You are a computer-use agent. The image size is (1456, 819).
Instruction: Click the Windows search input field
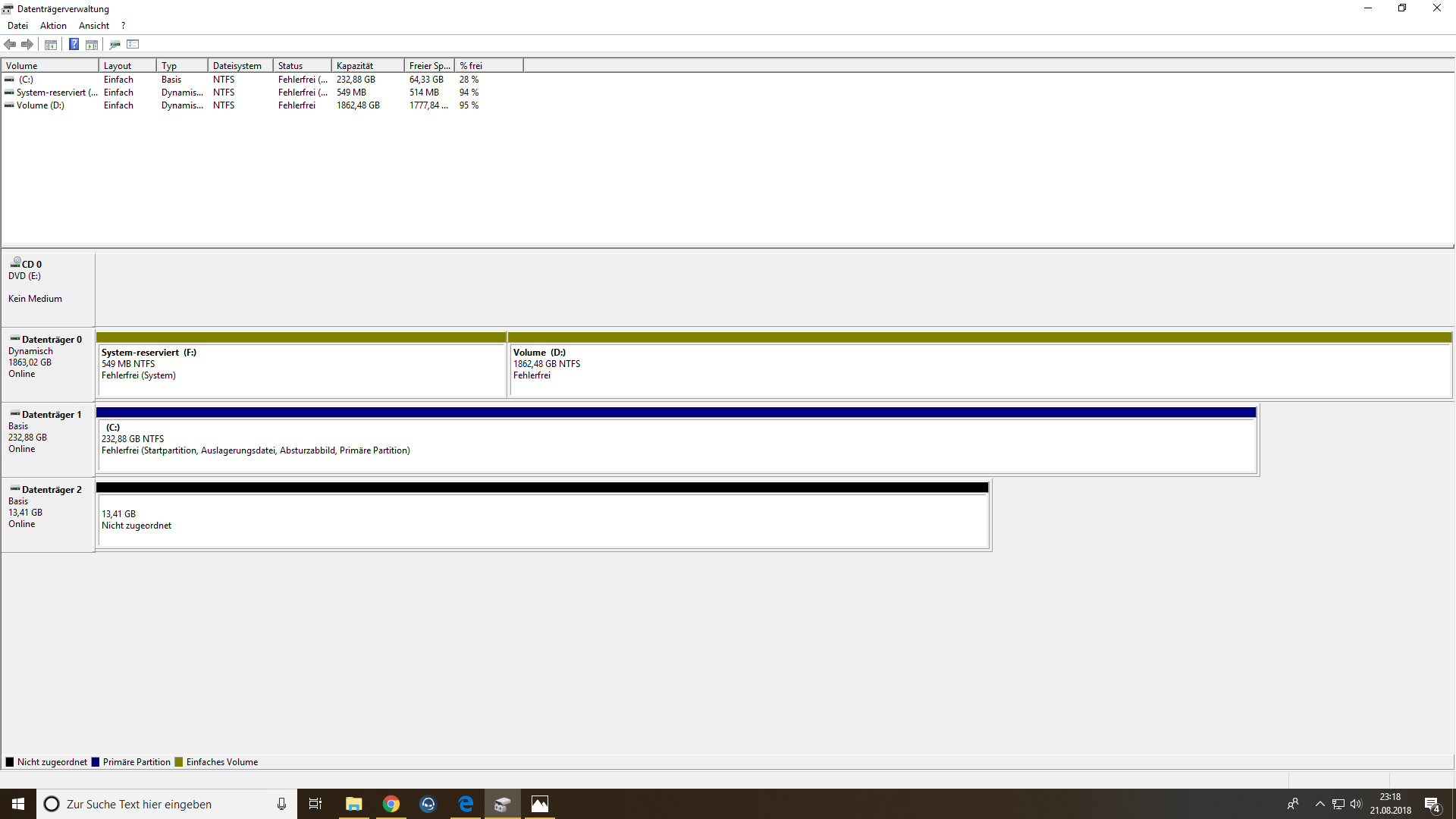pos(167,803)
